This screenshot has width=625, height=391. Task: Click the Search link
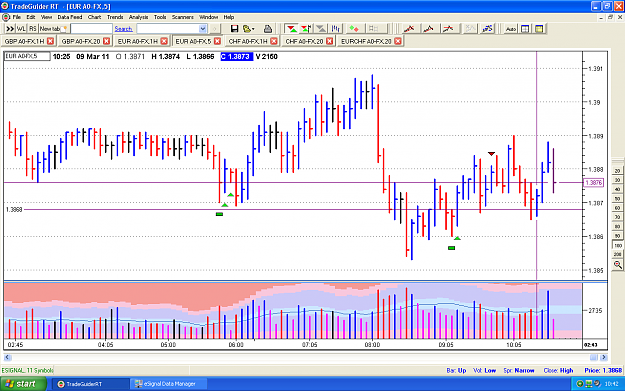123,29
